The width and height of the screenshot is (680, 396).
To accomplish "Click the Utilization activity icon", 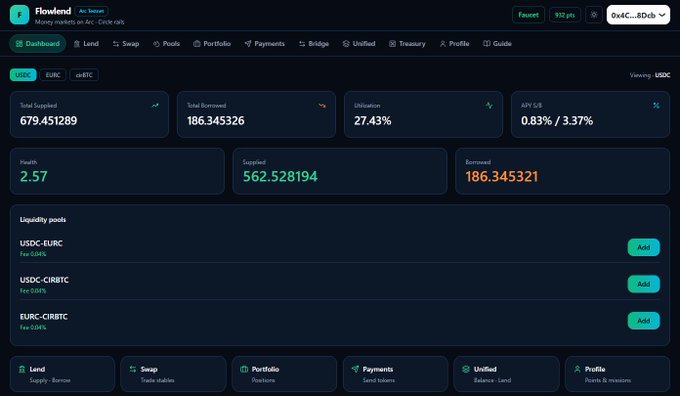I will coord(489,105).
